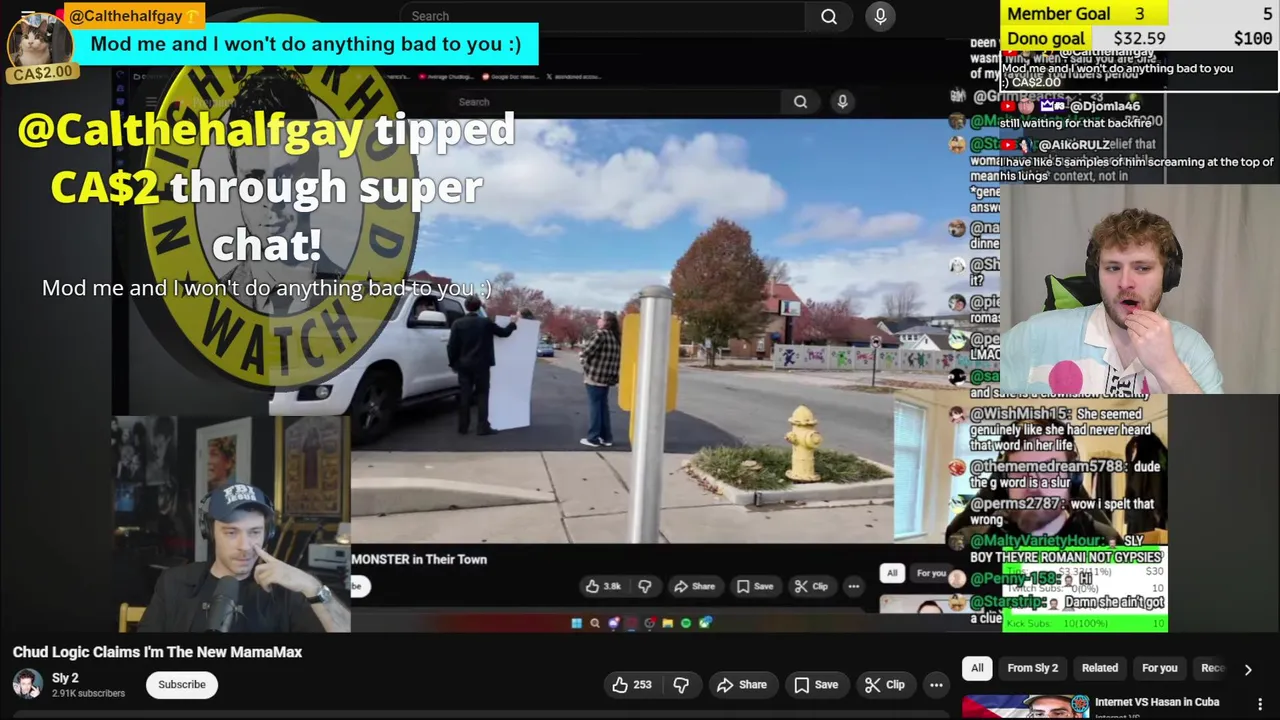Start voice search with the top microphone icon
The width and height of the screenshot is (1280, 720).
[880, 16]
